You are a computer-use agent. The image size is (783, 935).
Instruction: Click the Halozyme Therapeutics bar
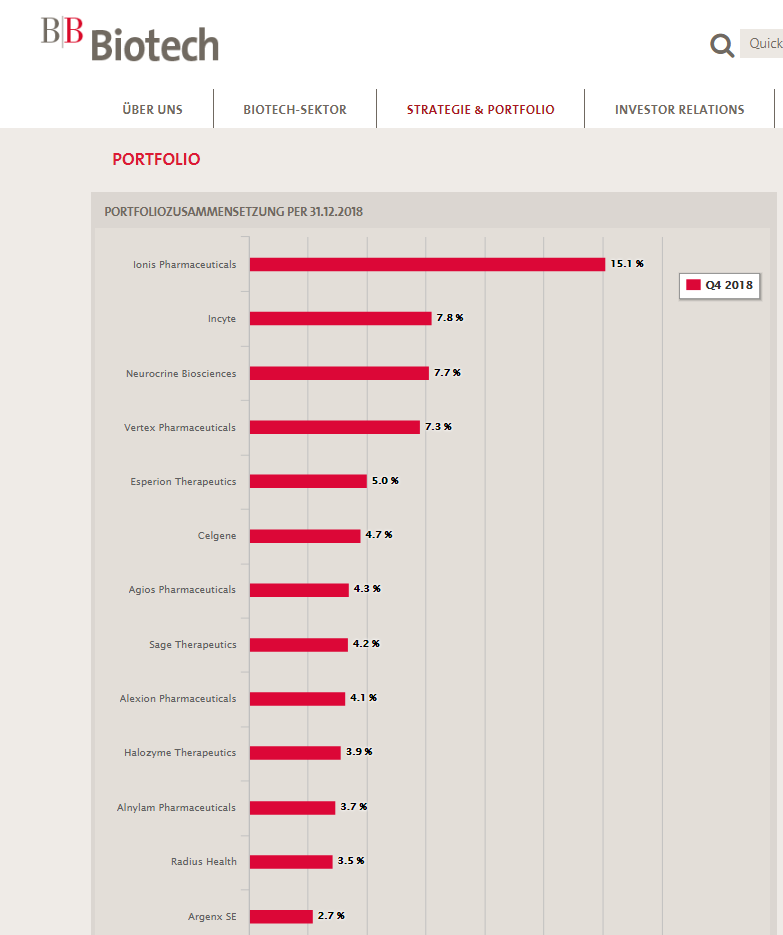click(x=295, y=753)
